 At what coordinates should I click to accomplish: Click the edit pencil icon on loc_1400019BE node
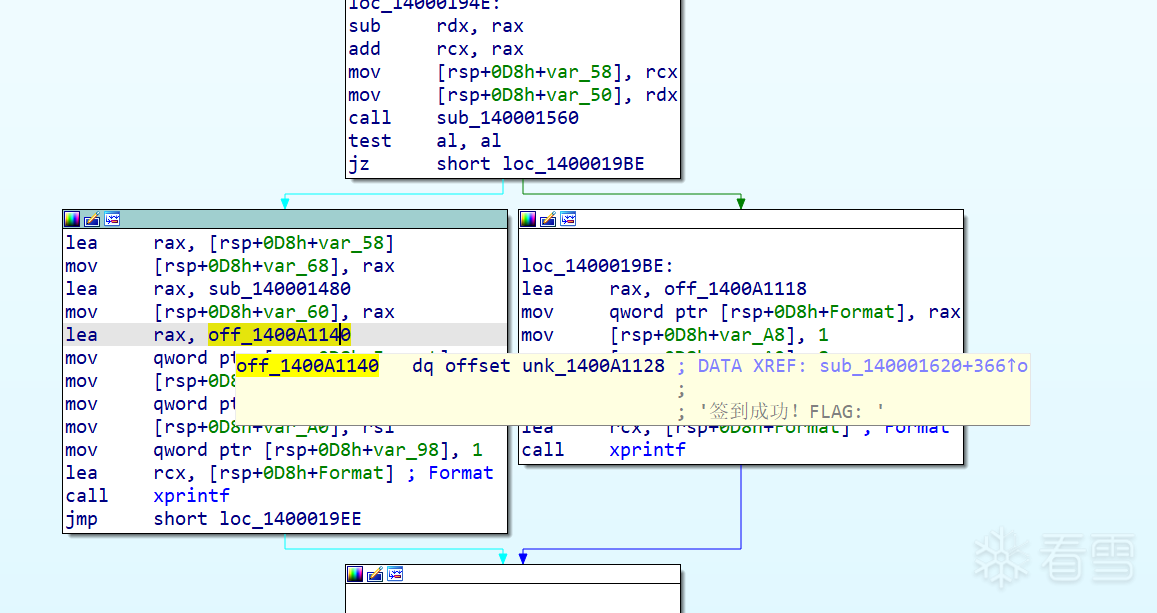pyautogui.click(x=548, y=219)
